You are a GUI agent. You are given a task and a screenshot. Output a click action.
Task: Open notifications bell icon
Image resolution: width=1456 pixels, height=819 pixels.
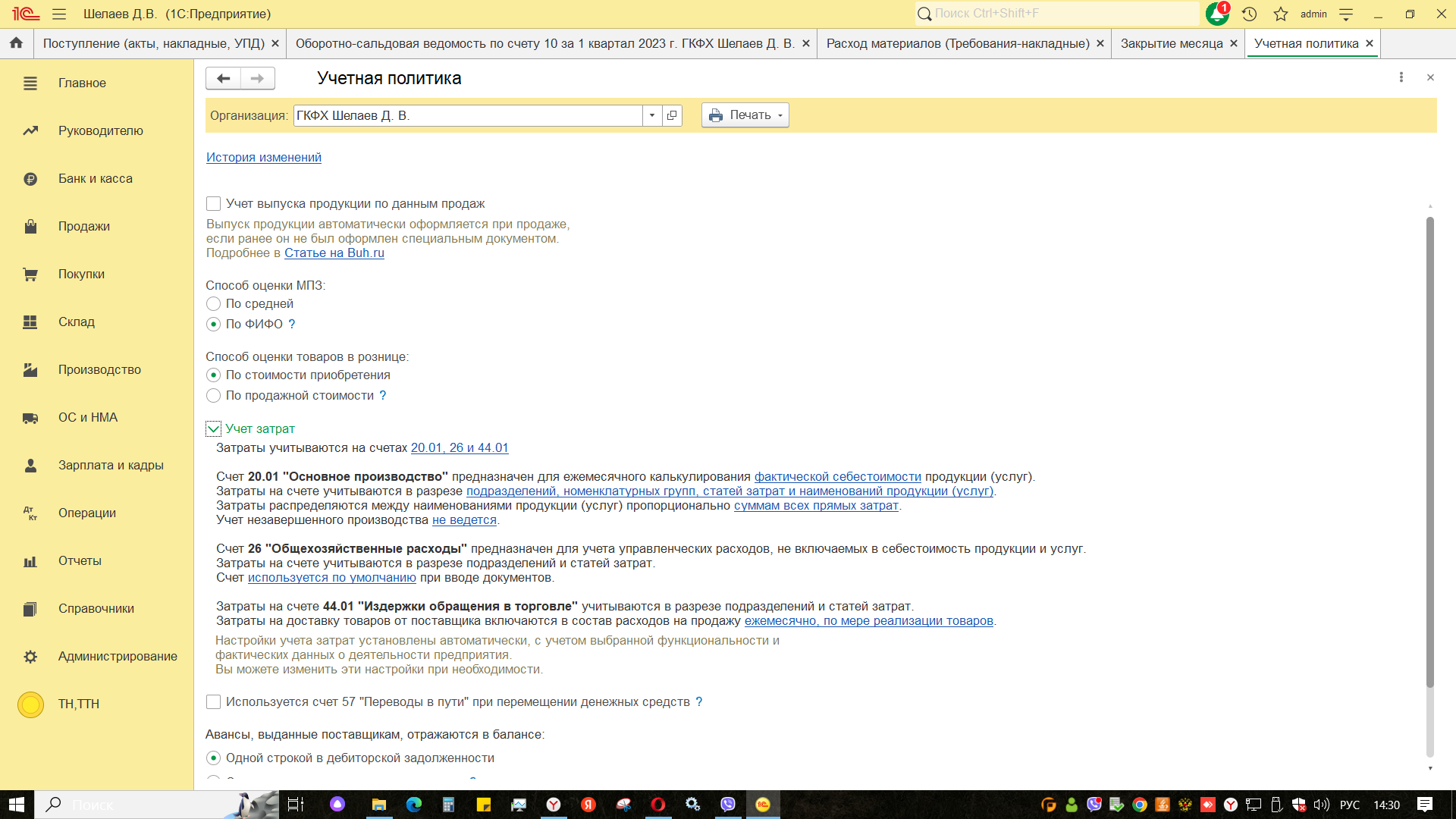[x=1216, y=14]
